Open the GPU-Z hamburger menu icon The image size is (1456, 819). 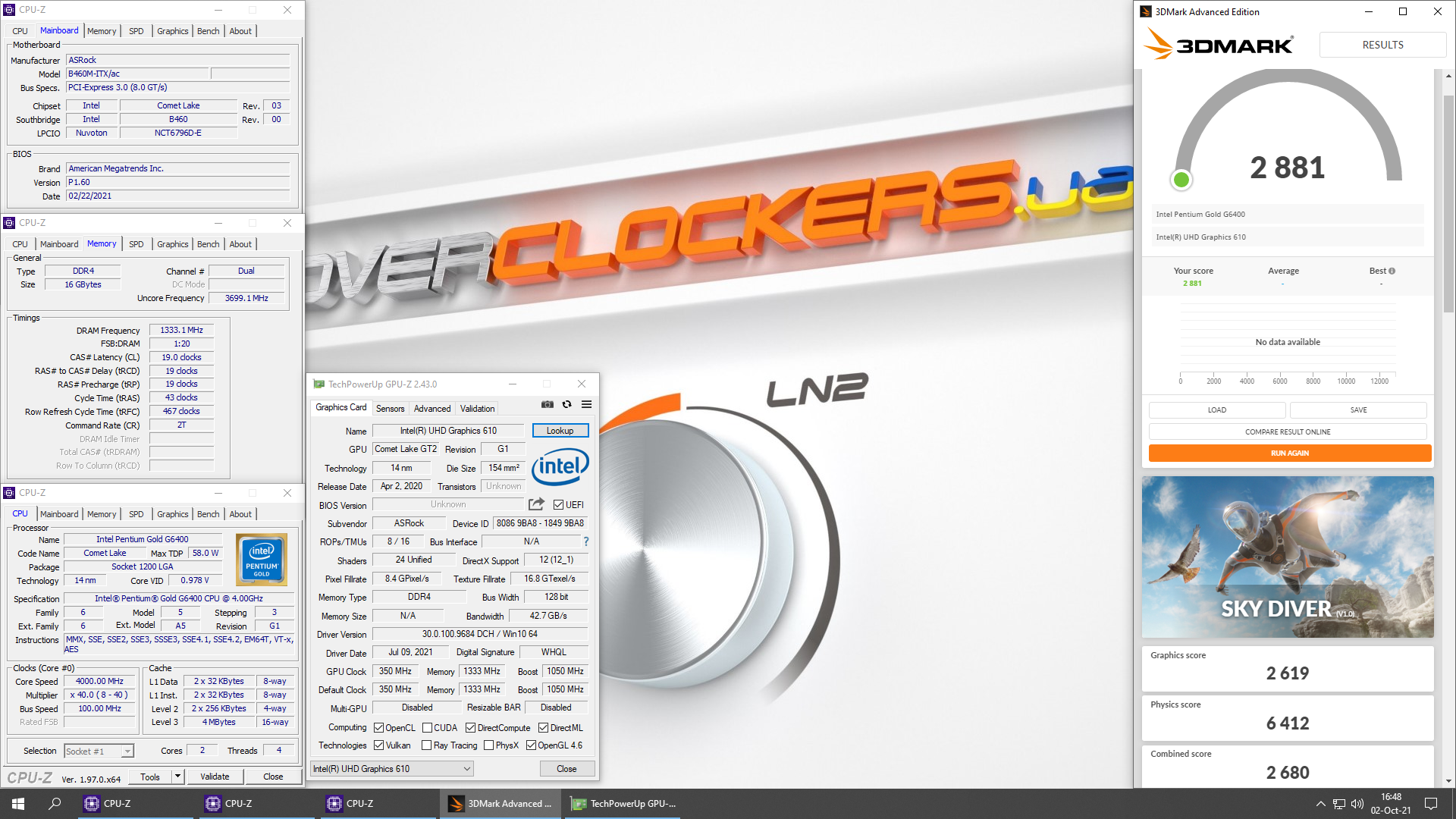pyautogui.click(x=586, y=404)
